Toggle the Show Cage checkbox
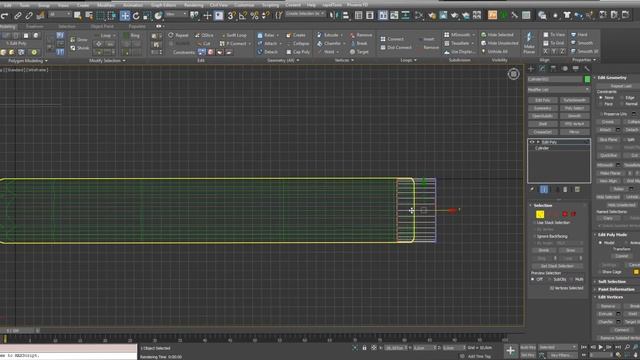Viewport: 640px width, 360px height. pos(600,272)
